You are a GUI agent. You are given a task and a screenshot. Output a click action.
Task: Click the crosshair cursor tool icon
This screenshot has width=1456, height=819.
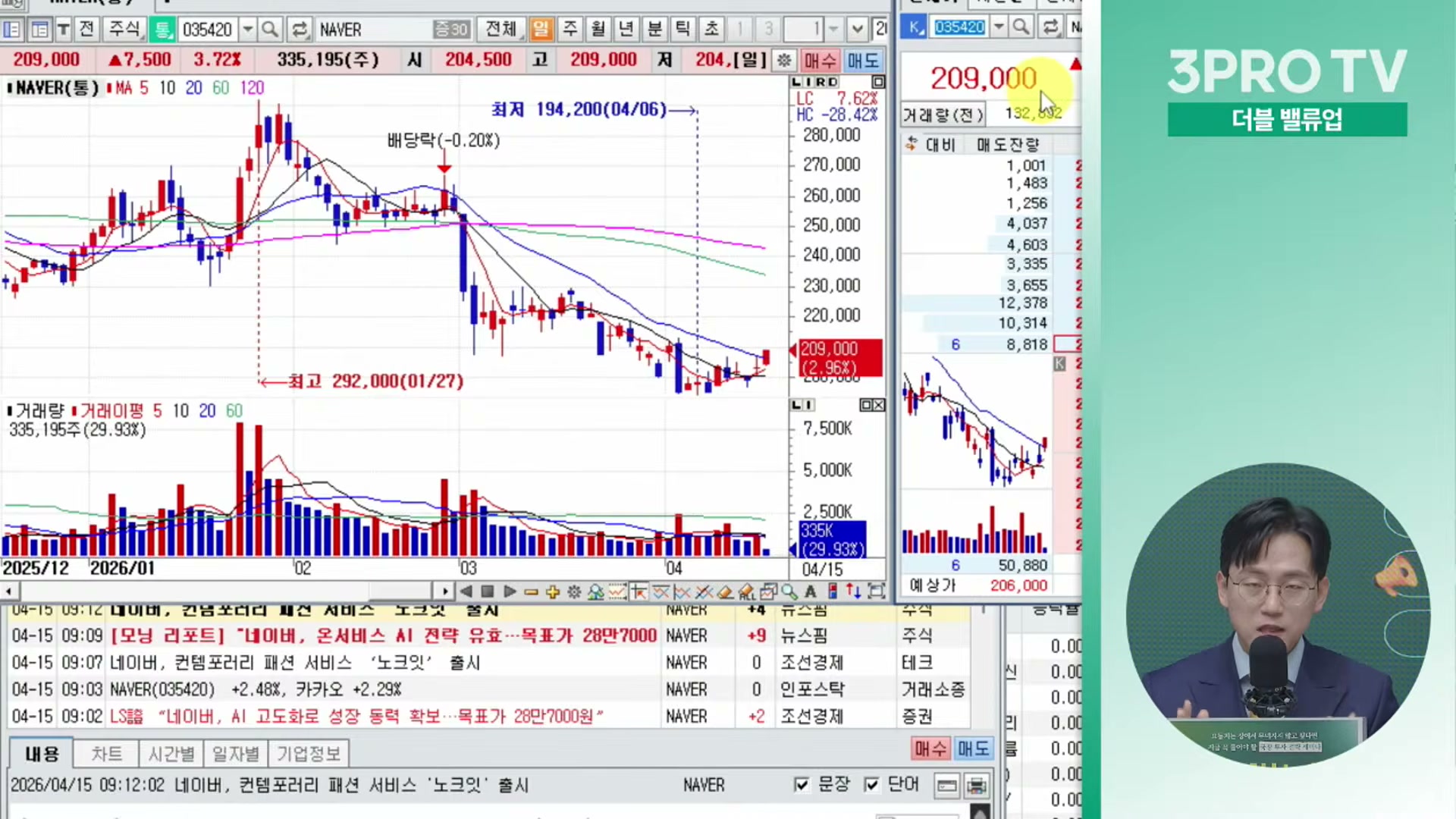(x=639, y=591)
